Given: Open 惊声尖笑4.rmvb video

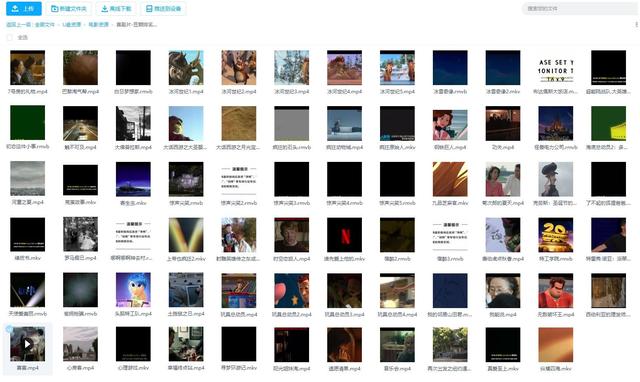Looking at the screenshot, I should click(x=344, y=179).
